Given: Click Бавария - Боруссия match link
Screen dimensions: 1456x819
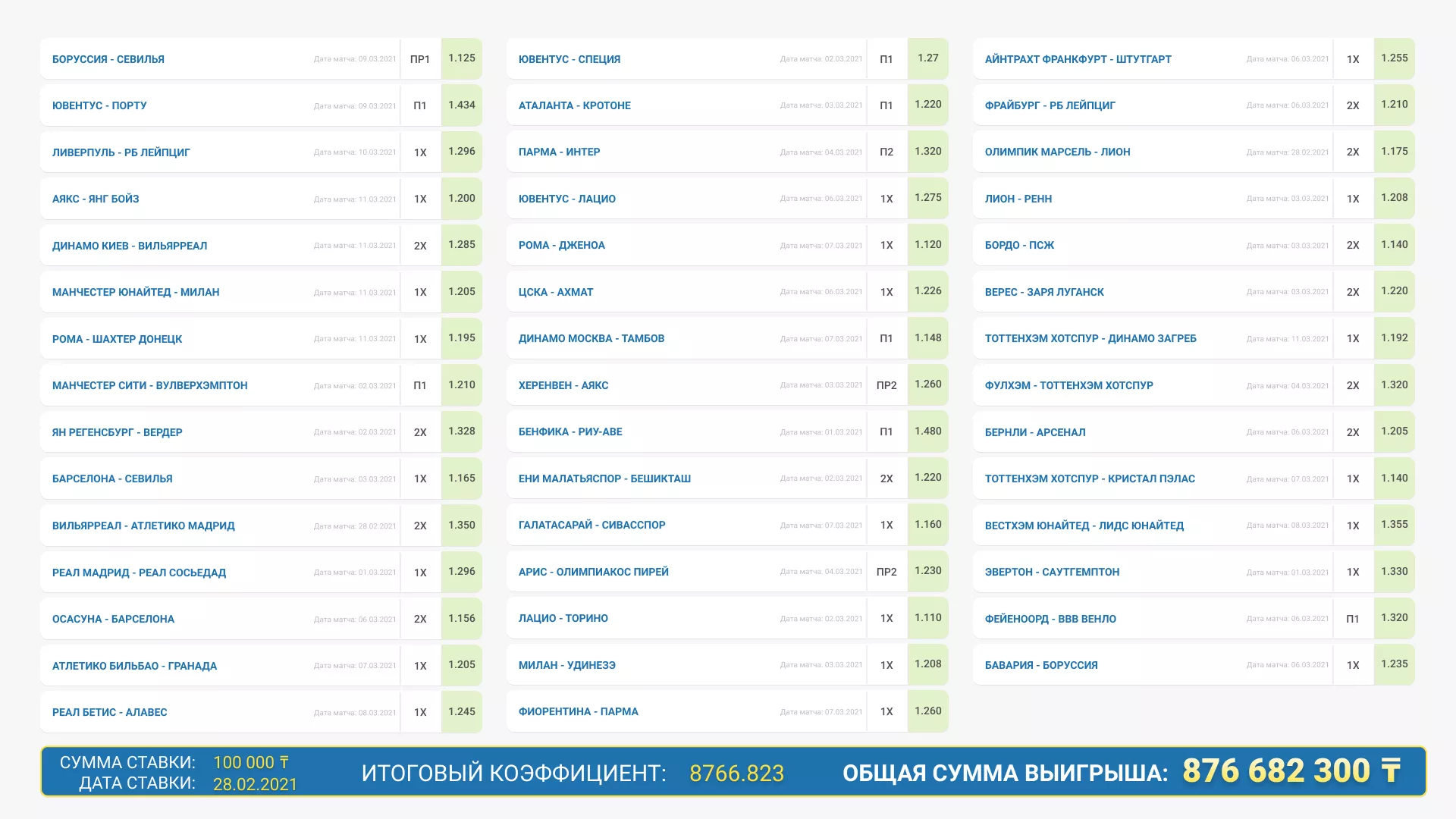Looking at the screenshot, I should 1041,665.
